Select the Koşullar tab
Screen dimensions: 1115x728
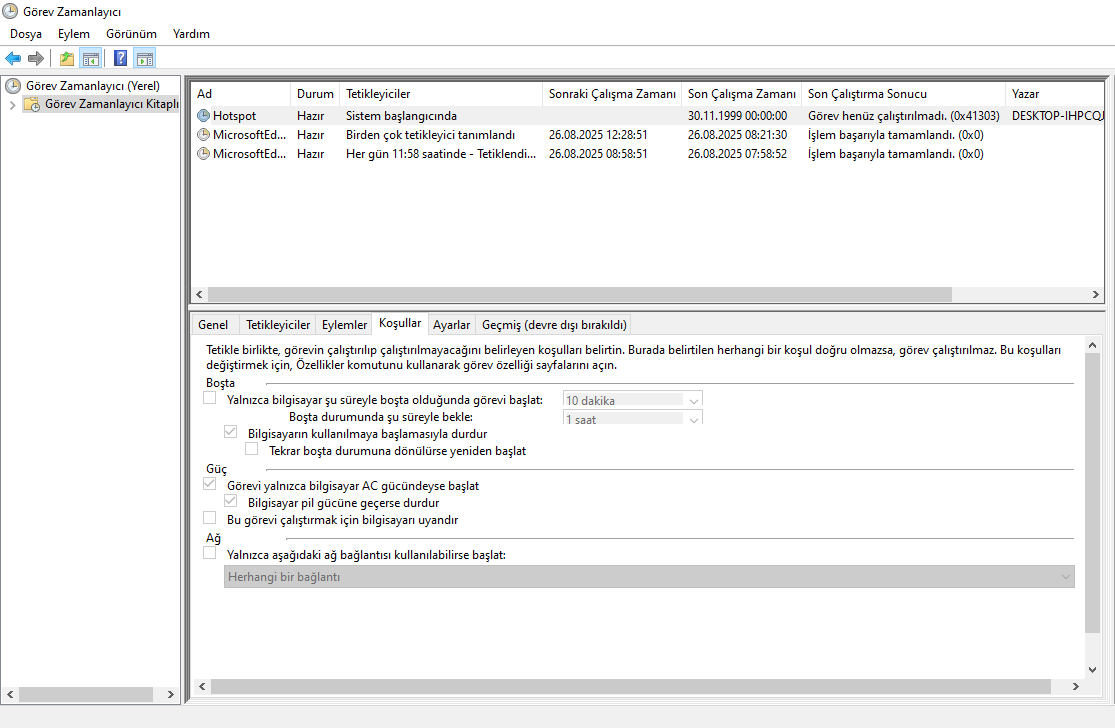pos(400,323)
